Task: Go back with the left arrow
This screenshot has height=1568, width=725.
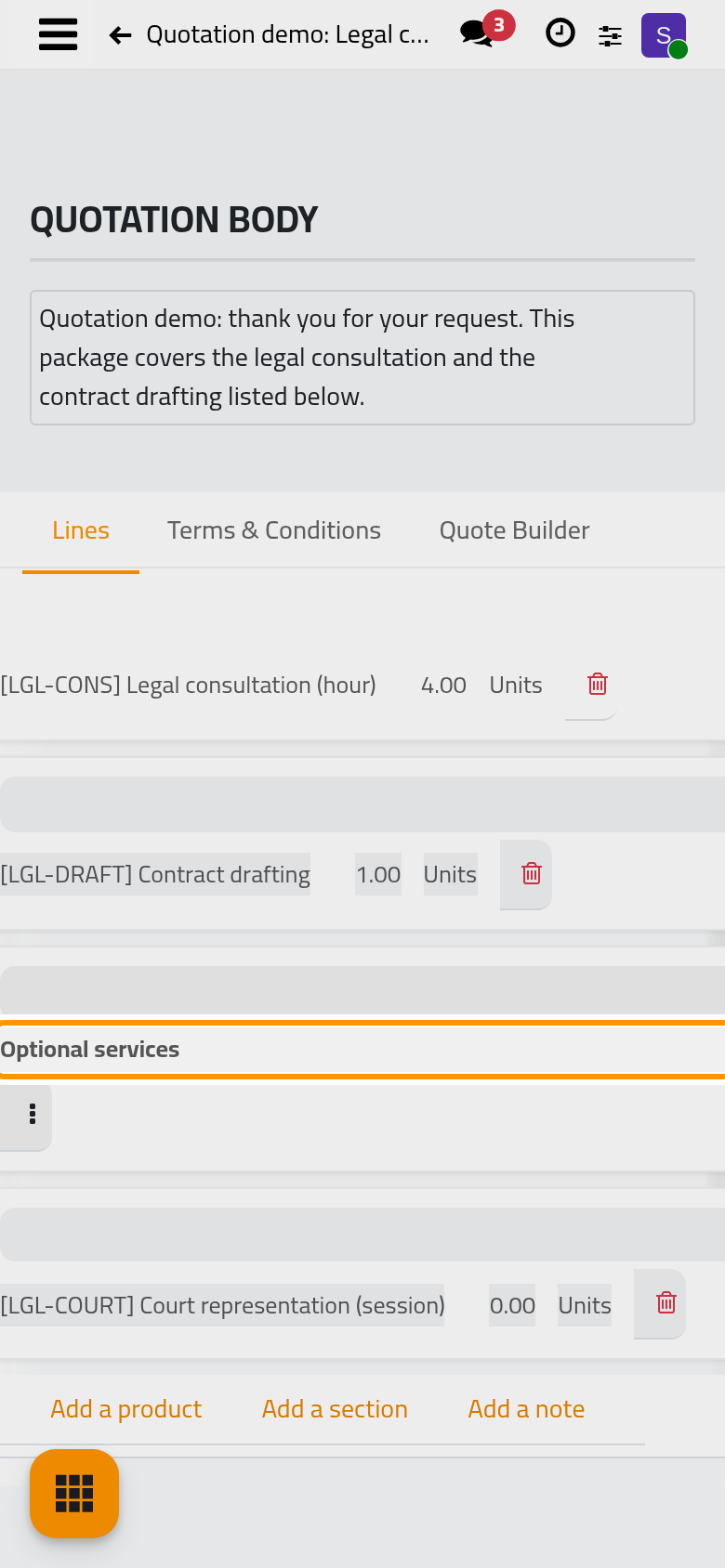Action: click(x=120, y=35)
